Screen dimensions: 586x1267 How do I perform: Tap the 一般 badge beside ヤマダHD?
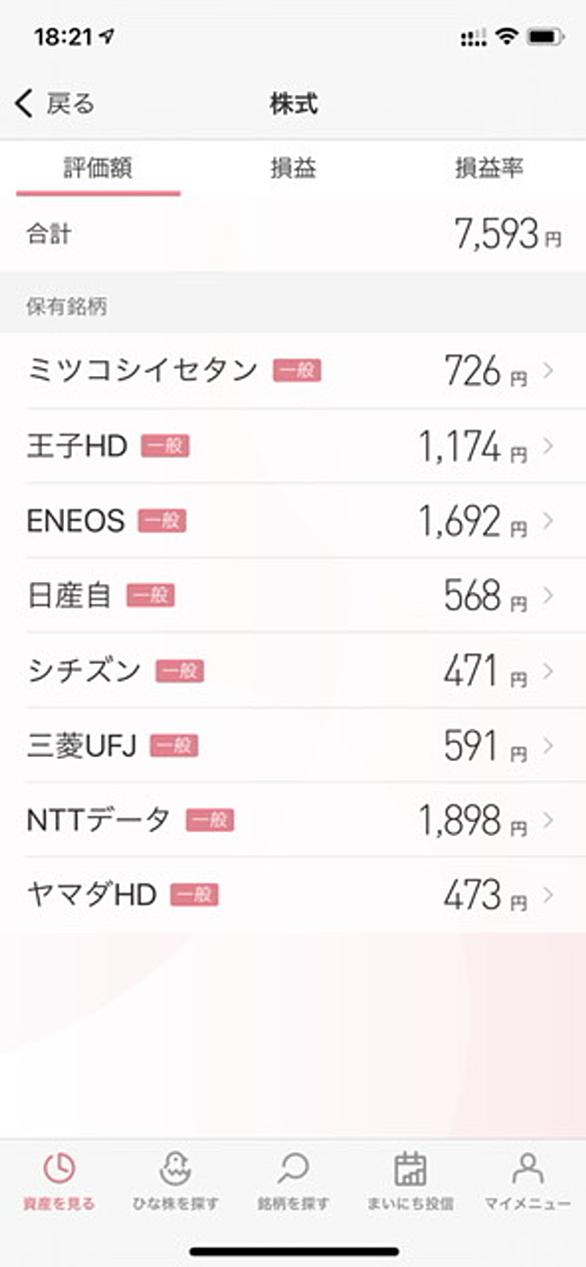[x=194, y=895]
